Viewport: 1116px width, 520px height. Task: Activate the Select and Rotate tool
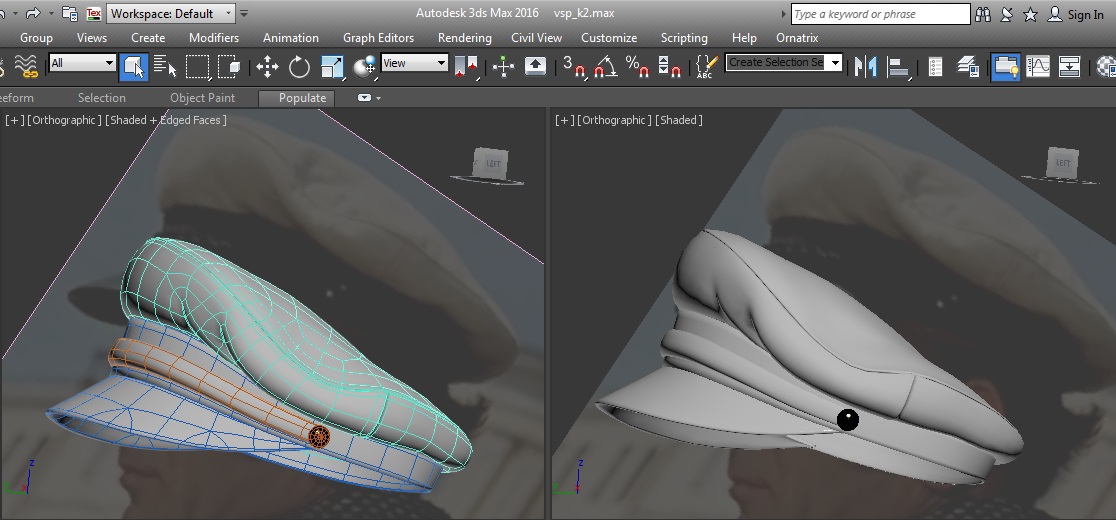pyautogui.click(x=299, y=67)
